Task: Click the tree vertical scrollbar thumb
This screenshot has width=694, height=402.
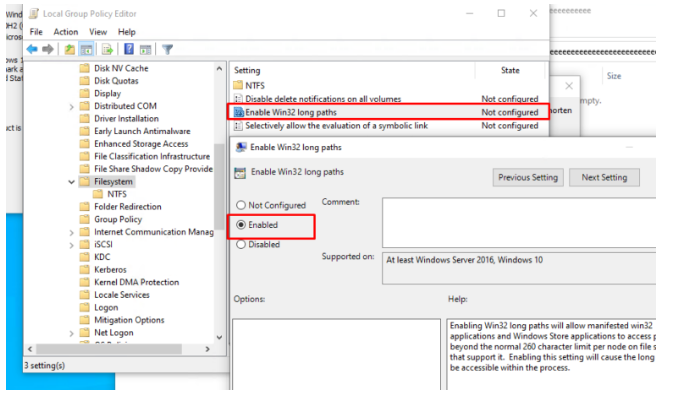Action: pyautogui.click(x=219, y=186)
